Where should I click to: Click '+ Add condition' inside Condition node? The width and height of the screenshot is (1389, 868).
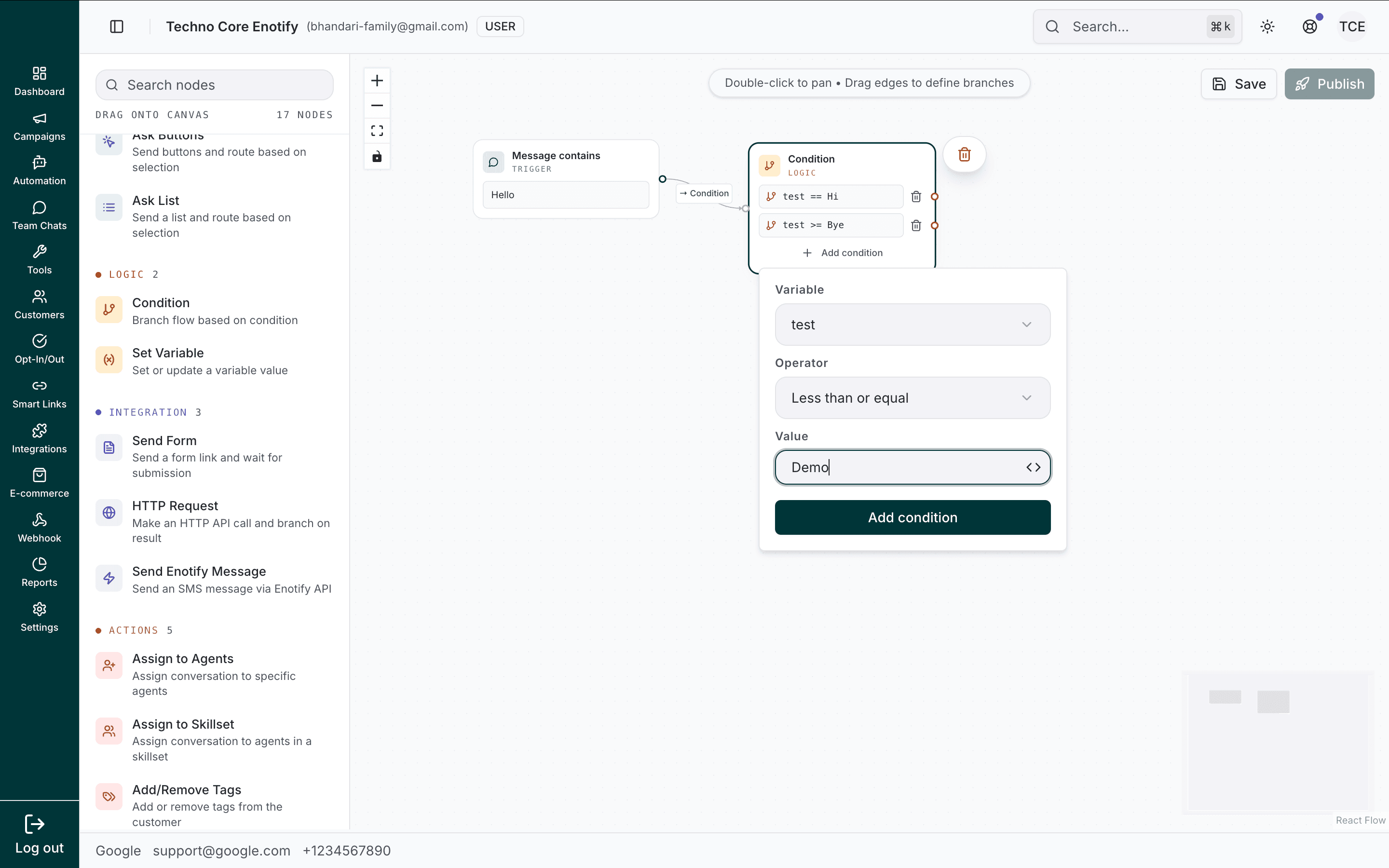pyautogui.click(x=843, y=253)
